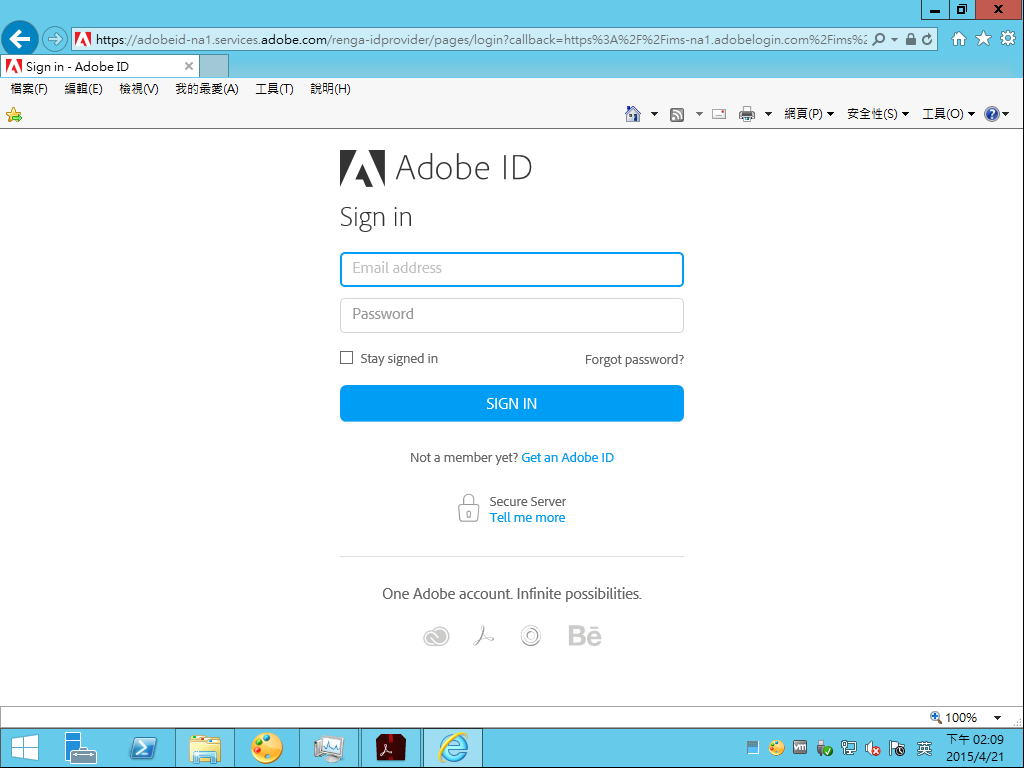Click Internet Explorer taskbar icon
Image resolution: width=1024 pixels, height=768 pixels.
click(453, 748)
